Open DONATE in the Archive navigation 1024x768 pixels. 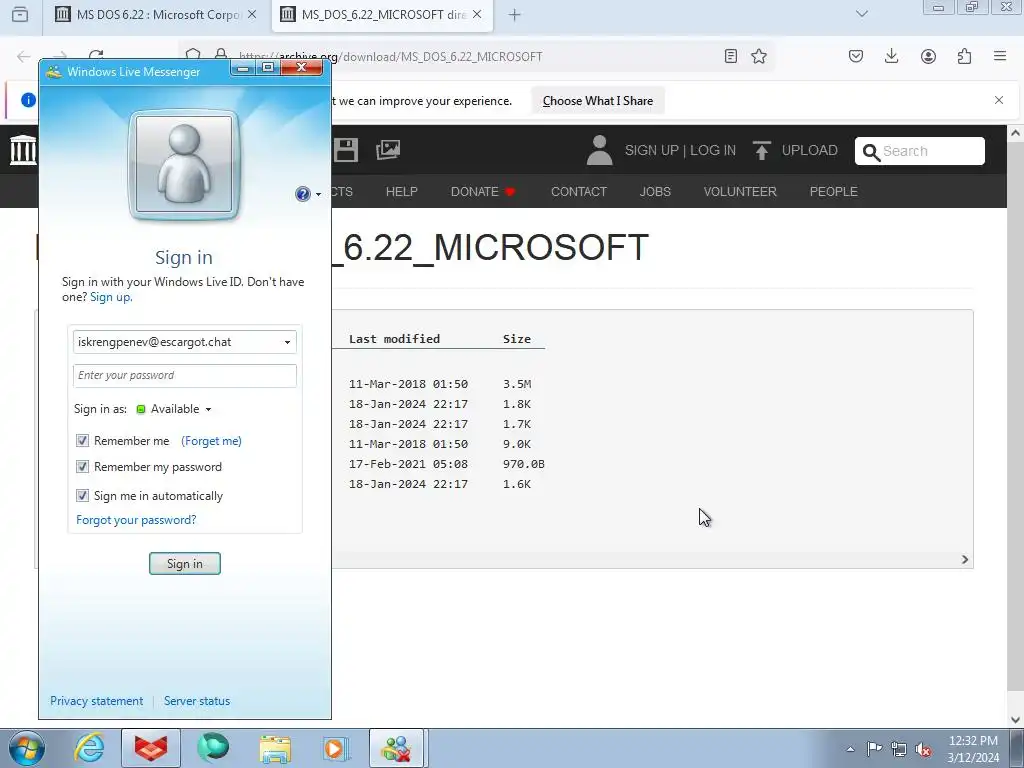click(x=483, y=191)
